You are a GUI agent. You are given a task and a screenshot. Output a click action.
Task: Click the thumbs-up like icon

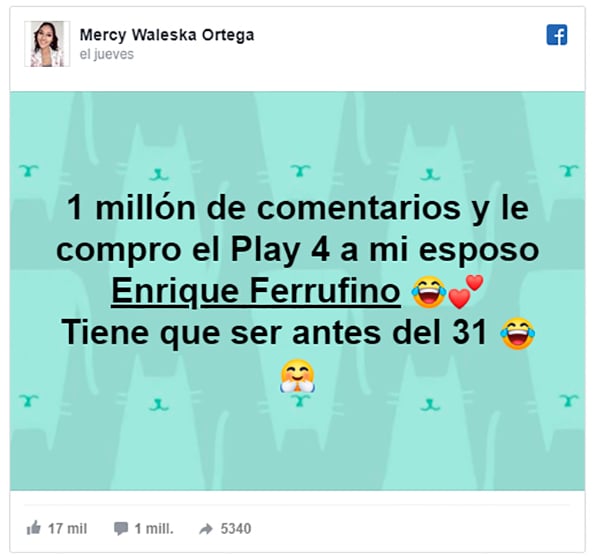click(x=34, y=528)
